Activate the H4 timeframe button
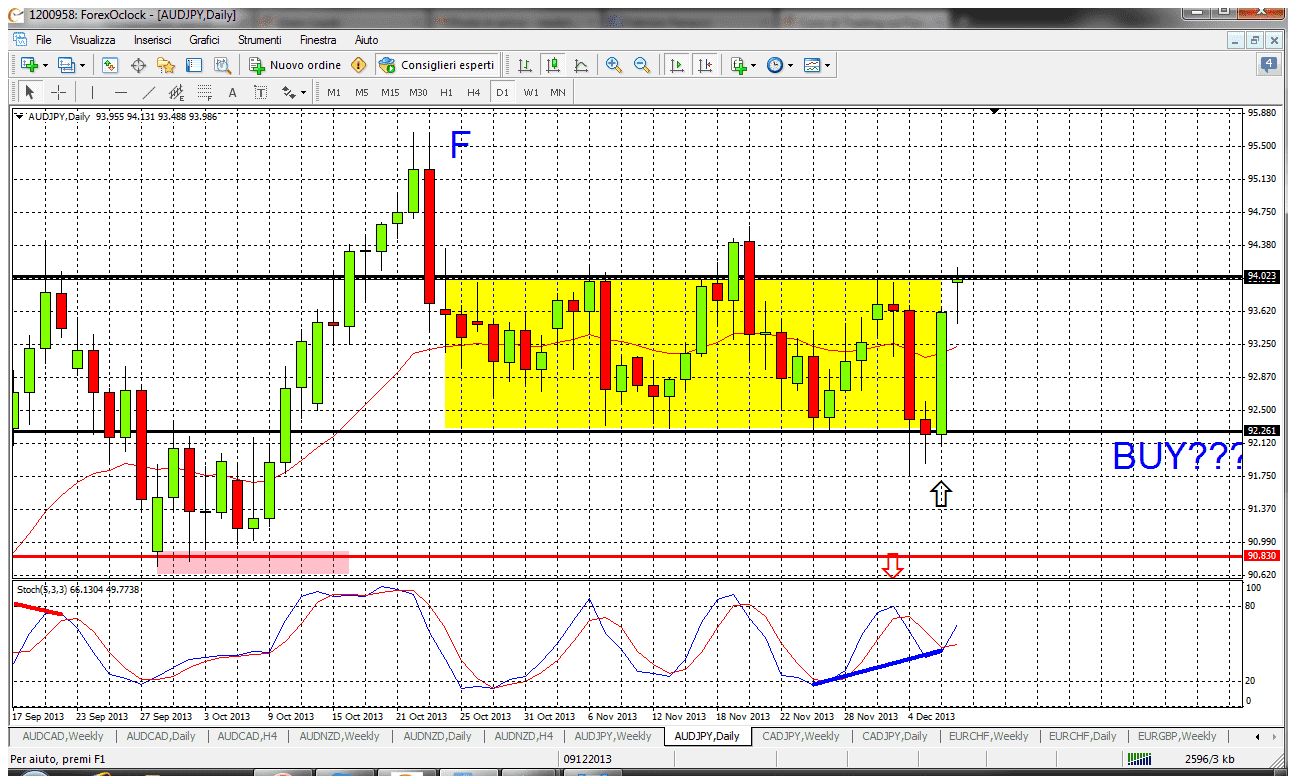This screenshot has height=776, width=1292. click(x=474, y=91)
